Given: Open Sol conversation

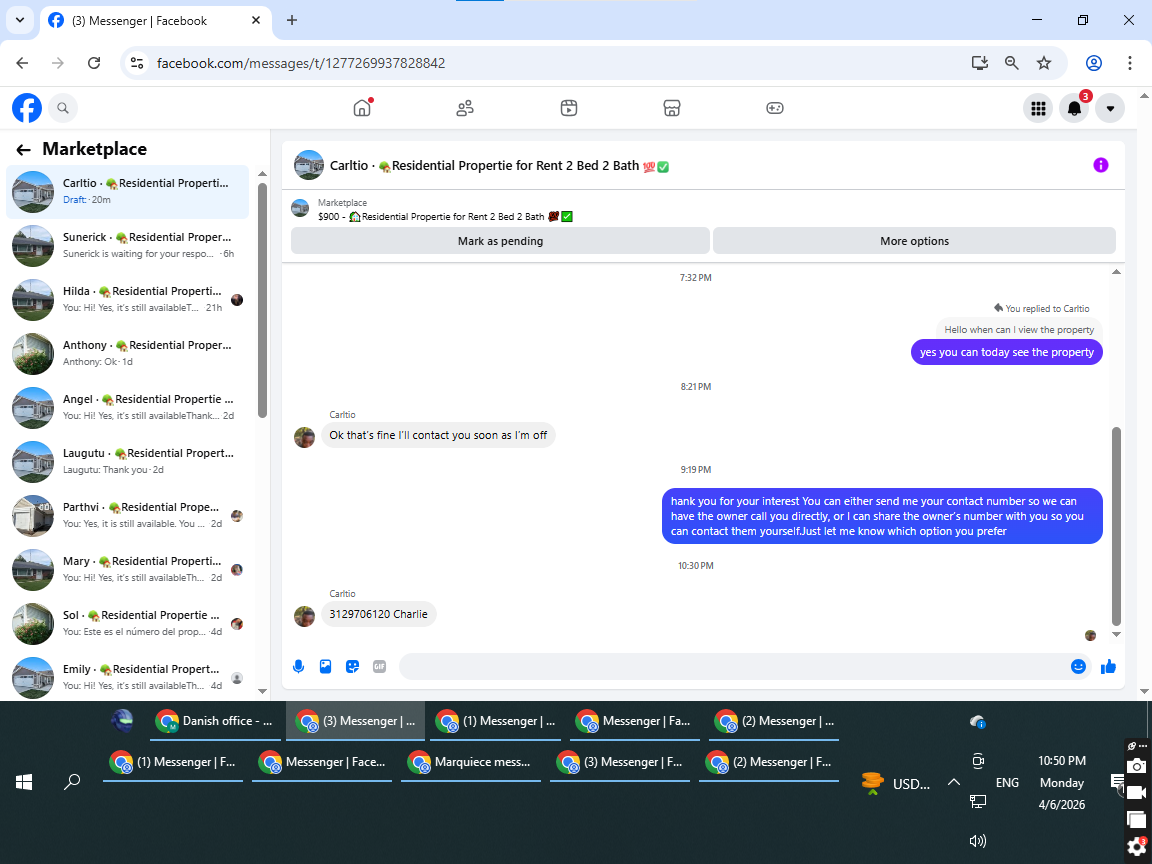Looking at the screenshot, I should click(x=128, y=624).
